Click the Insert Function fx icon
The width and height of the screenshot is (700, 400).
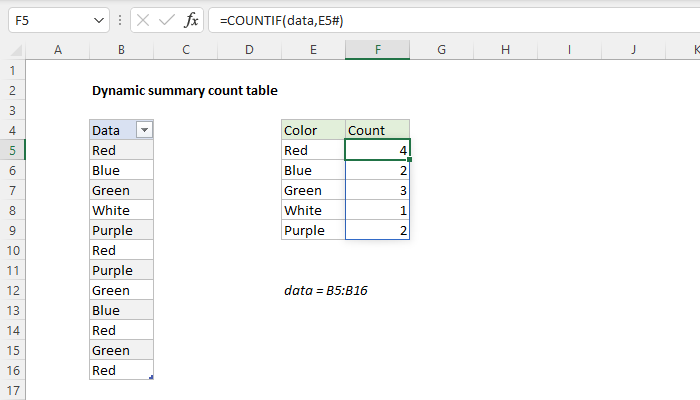coord(192,20)
